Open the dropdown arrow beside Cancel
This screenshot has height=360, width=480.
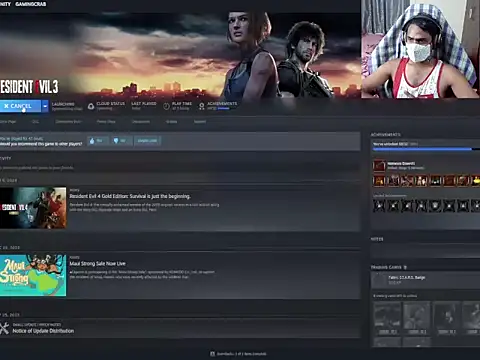click(x=45, y=106)
